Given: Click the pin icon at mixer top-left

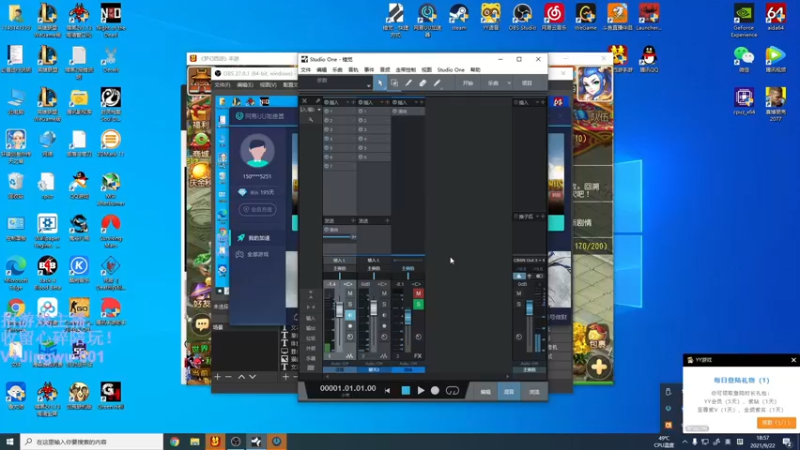Looking at the screenshot, I should click(x=317, y=101).
